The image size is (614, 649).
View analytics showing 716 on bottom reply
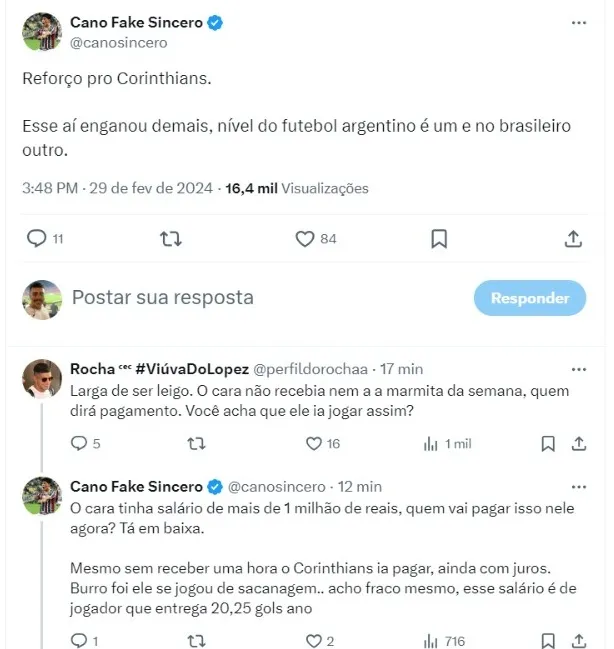coord(431,640)
